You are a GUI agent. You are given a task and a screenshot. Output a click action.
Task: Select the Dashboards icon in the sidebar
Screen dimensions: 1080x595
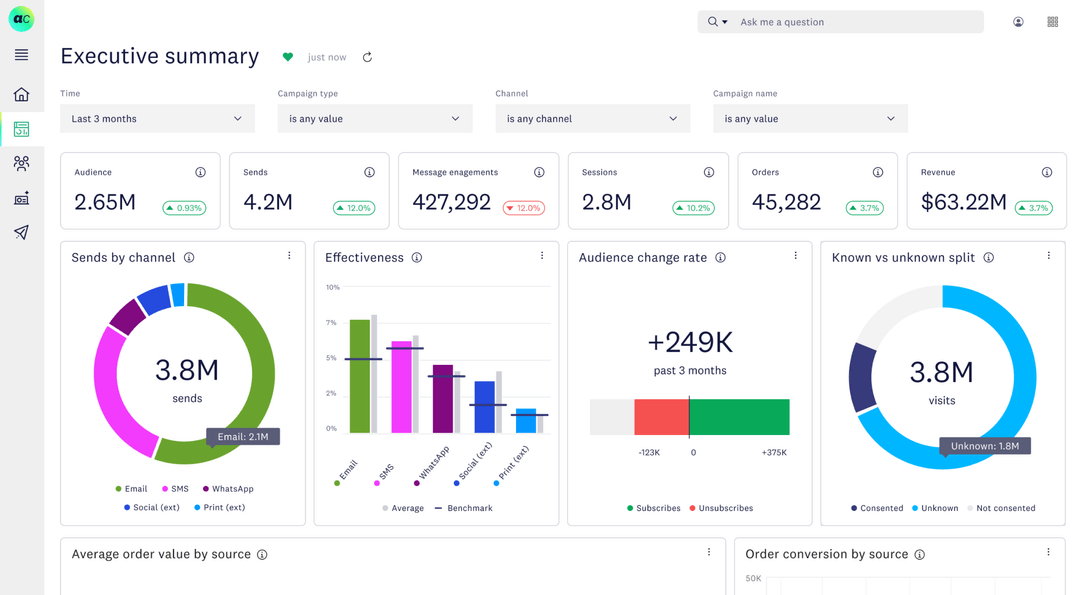pyautogui.click(x=22, y=129)
